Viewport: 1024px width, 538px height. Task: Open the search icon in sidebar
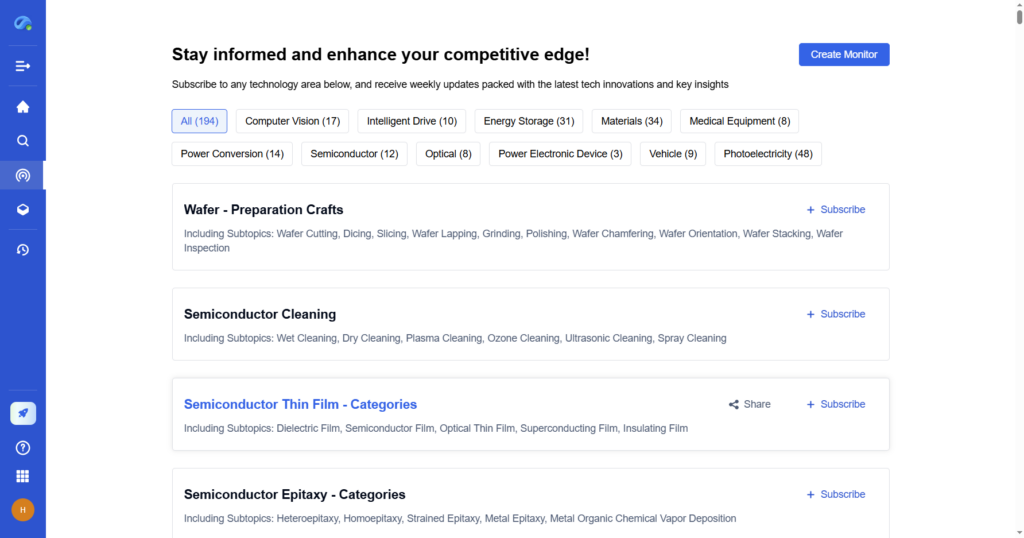click(22, 141)
